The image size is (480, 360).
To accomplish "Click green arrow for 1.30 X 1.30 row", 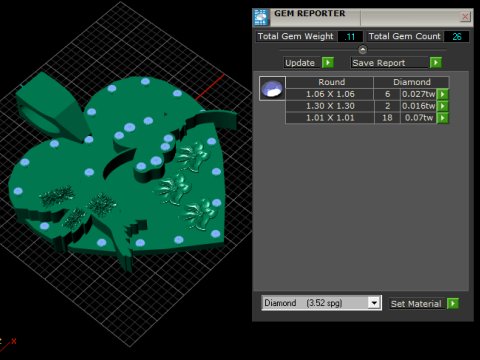I will pos(443,106).
